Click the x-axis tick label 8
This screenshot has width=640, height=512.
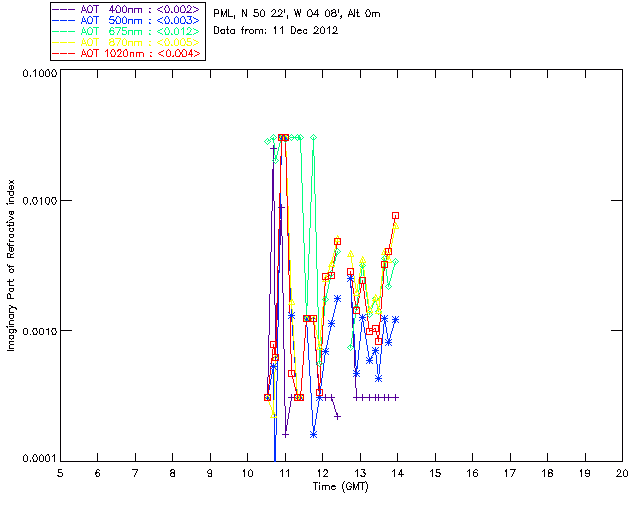coord(173,473)
